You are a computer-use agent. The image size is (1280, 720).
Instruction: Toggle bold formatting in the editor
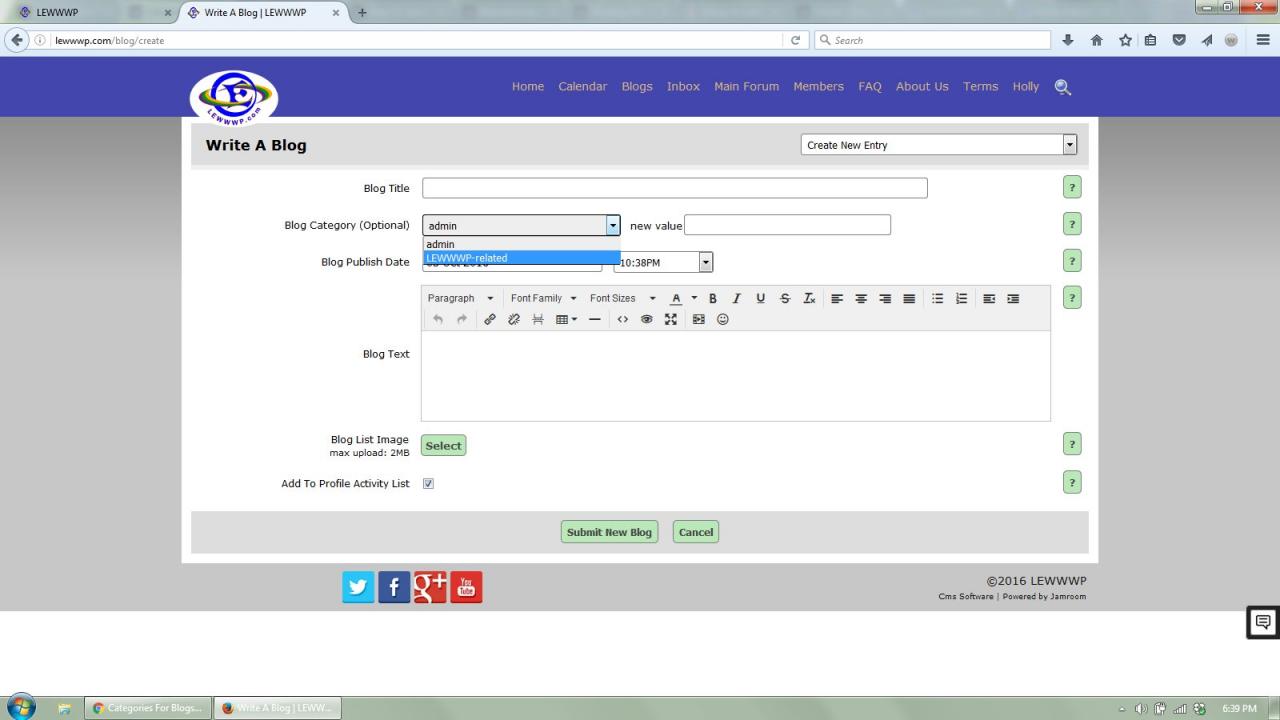point(713,298)
